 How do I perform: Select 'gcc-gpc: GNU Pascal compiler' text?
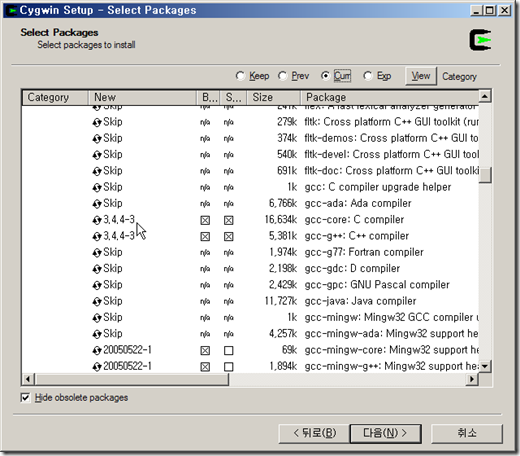tap(377, 285)
